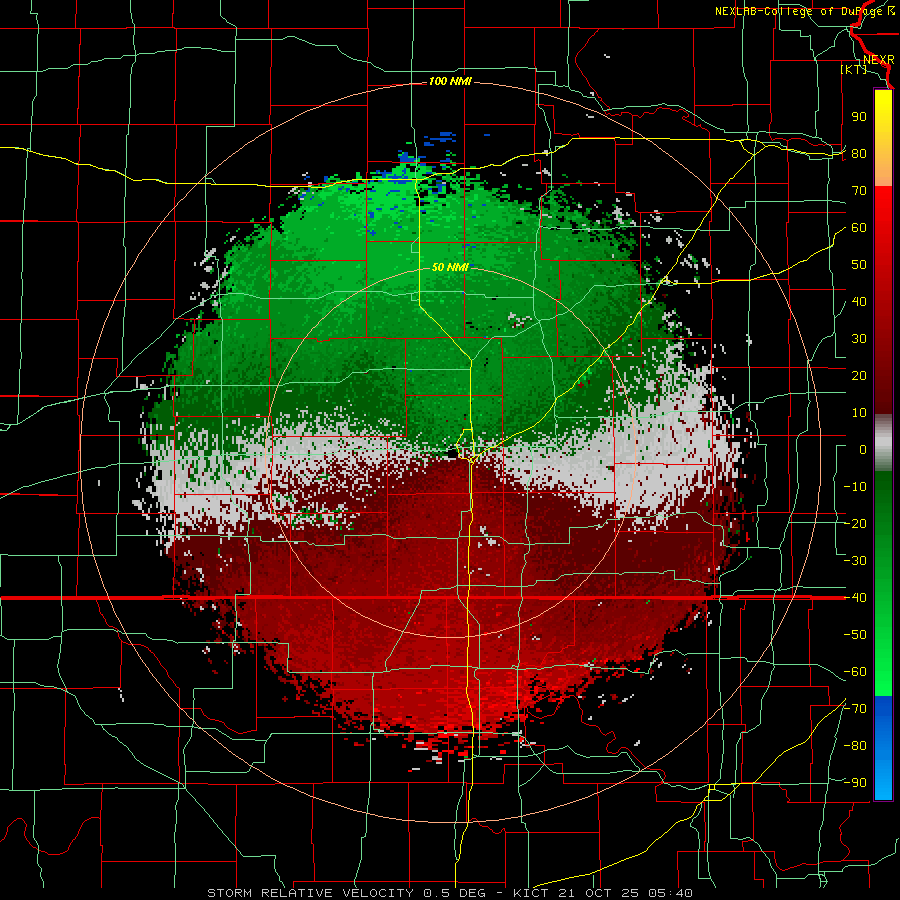Click the 20 value on velocity scale

859,376
